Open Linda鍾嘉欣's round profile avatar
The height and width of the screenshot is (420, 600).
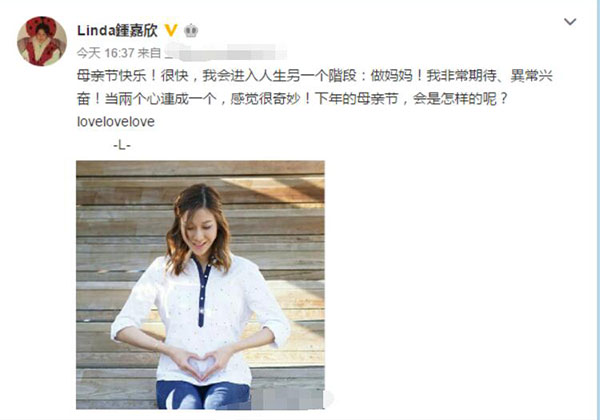[x=42, y=41]
